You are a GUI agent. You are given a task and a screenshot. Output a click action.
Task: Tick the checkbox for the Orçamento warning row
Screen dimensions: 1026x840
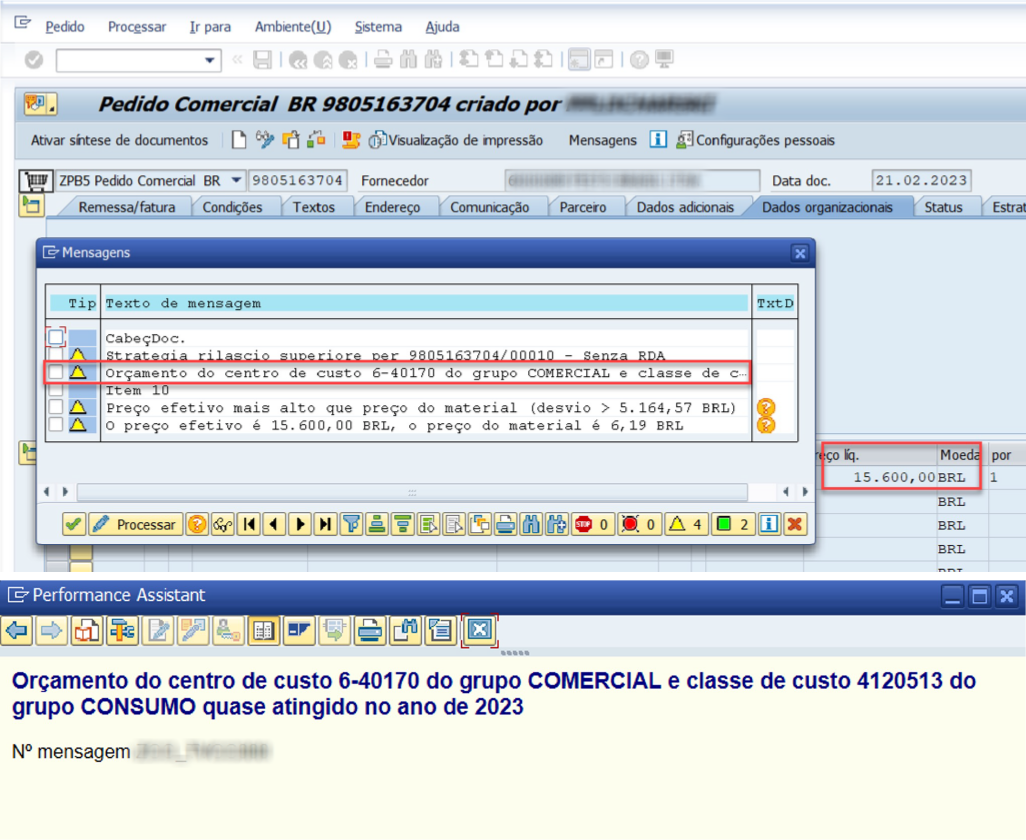click(56, 372)
